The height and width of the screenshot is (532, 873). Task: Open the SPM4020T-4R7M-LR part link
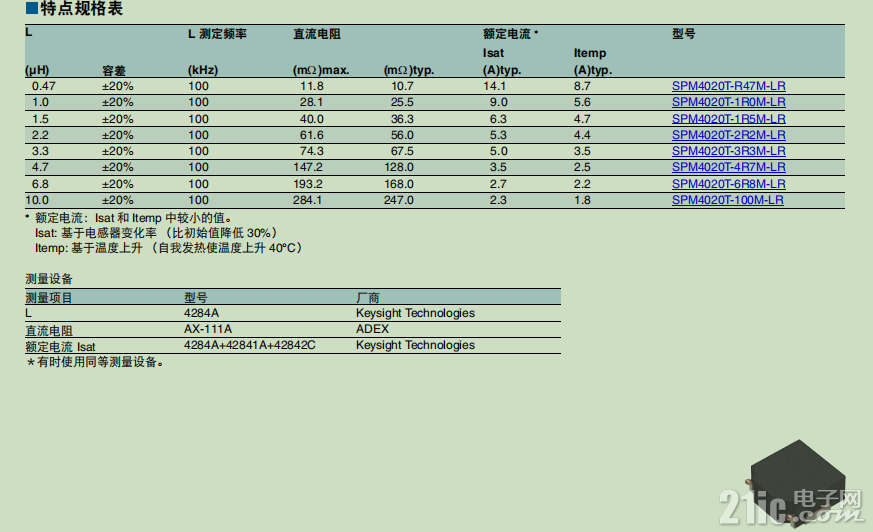(x=728, y=168)
